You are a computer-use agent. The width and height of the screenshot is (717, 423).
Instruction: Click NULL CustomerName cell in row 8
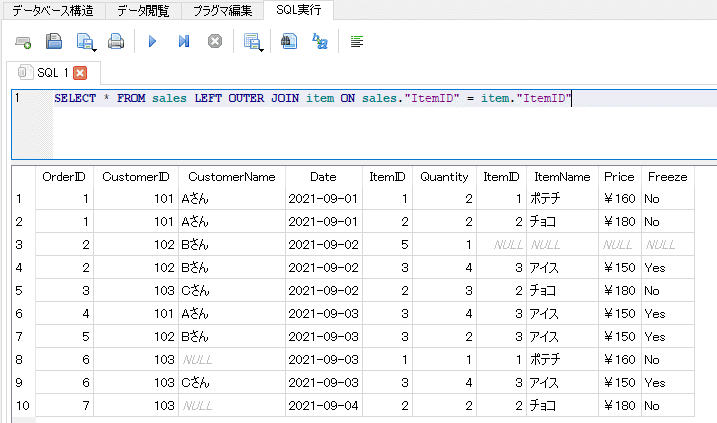point(232,360)
